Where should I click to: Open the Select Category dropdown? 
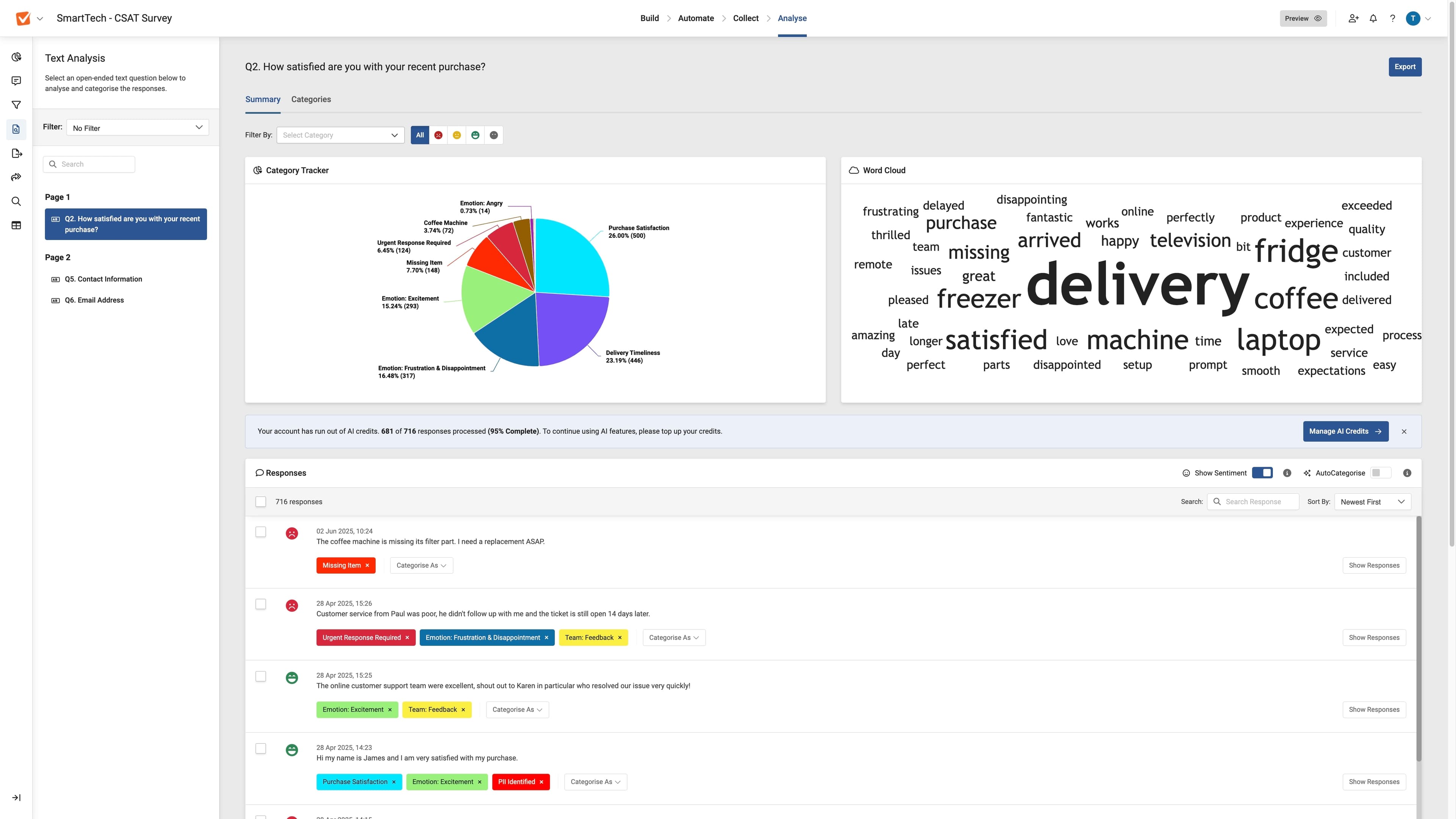[x=340, y=135]
